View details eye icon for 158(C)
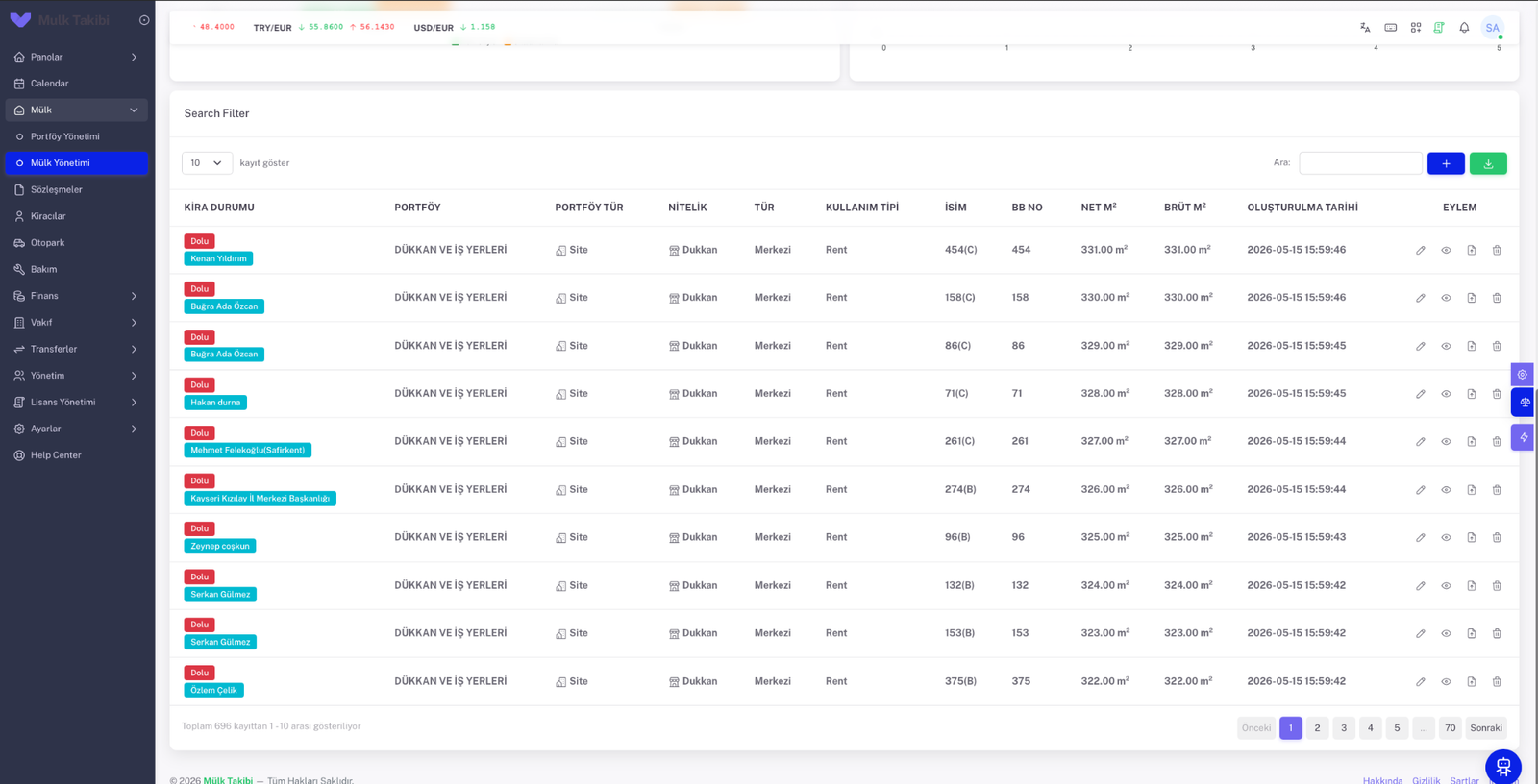Image resolution: width=1538 pixels, height=784 pixels. [x=1446, y=298]
